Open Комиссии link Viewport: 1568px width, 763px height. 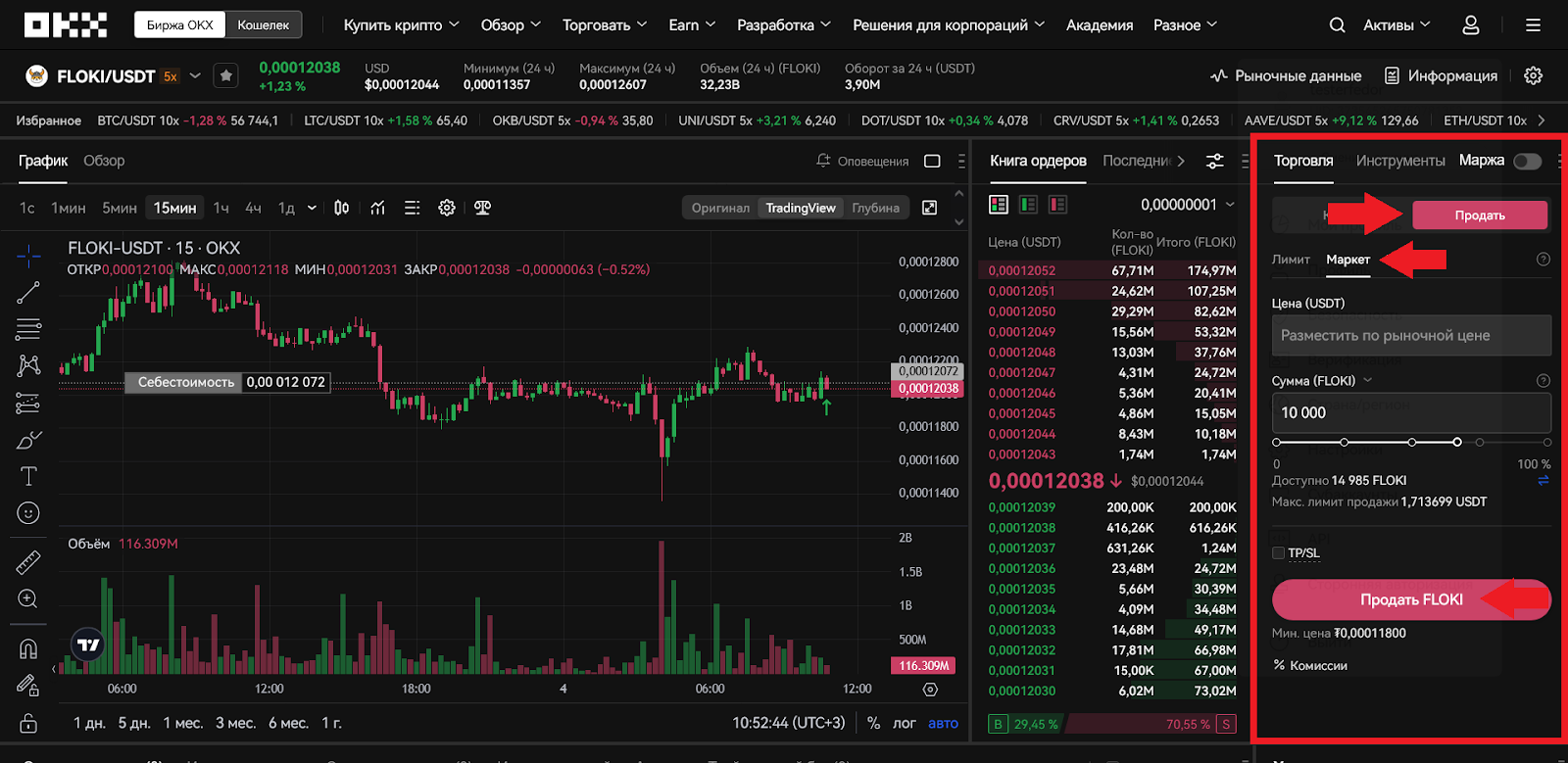point(1309,665)
